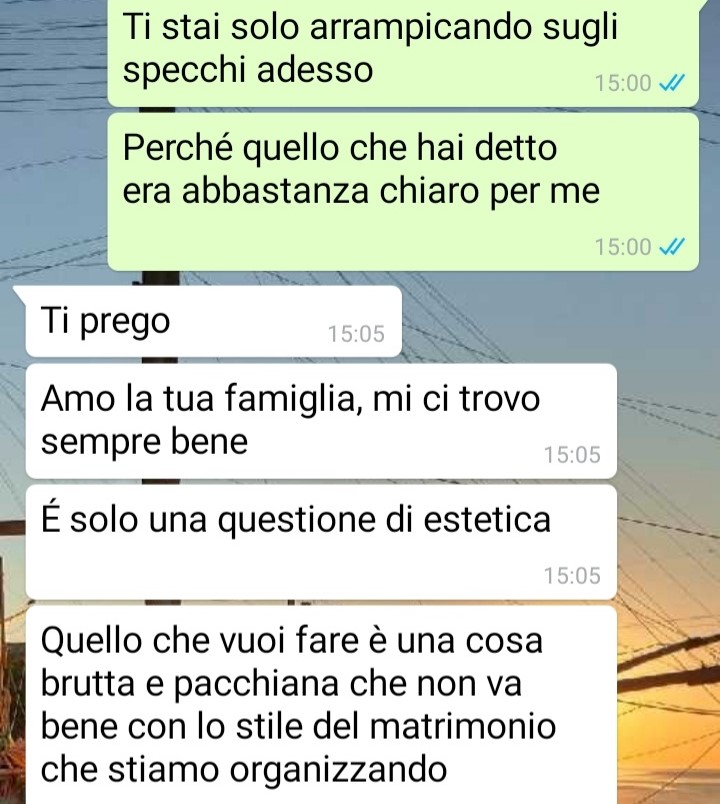The width and height of the screenshot is (720, 804).
Task: Tap the 15:05 timestamp next to 'sempre bene'
Action: [x=572, y=455]
